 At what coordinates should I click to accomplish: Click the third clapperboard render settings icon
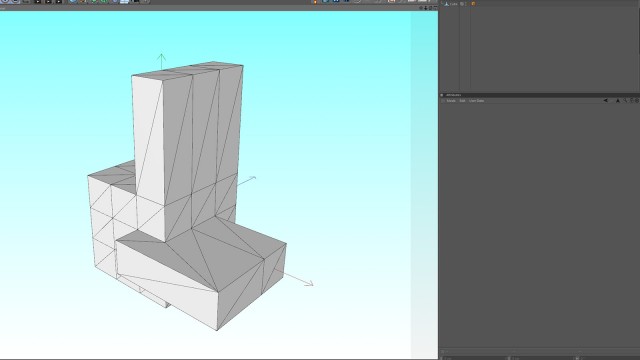pos(58,1)
